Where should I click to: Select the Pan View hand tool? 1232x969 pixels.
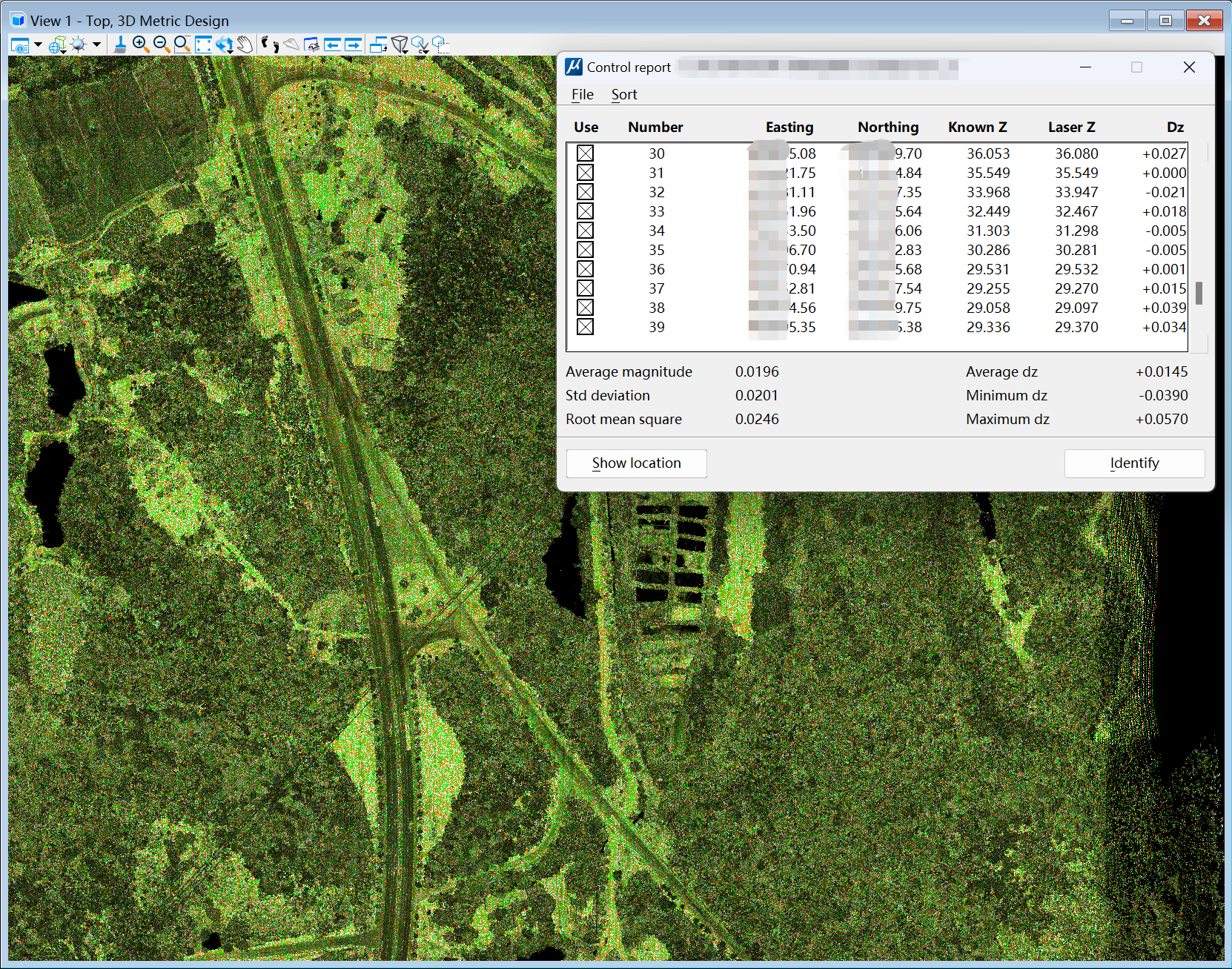click(x=245, y=44)
